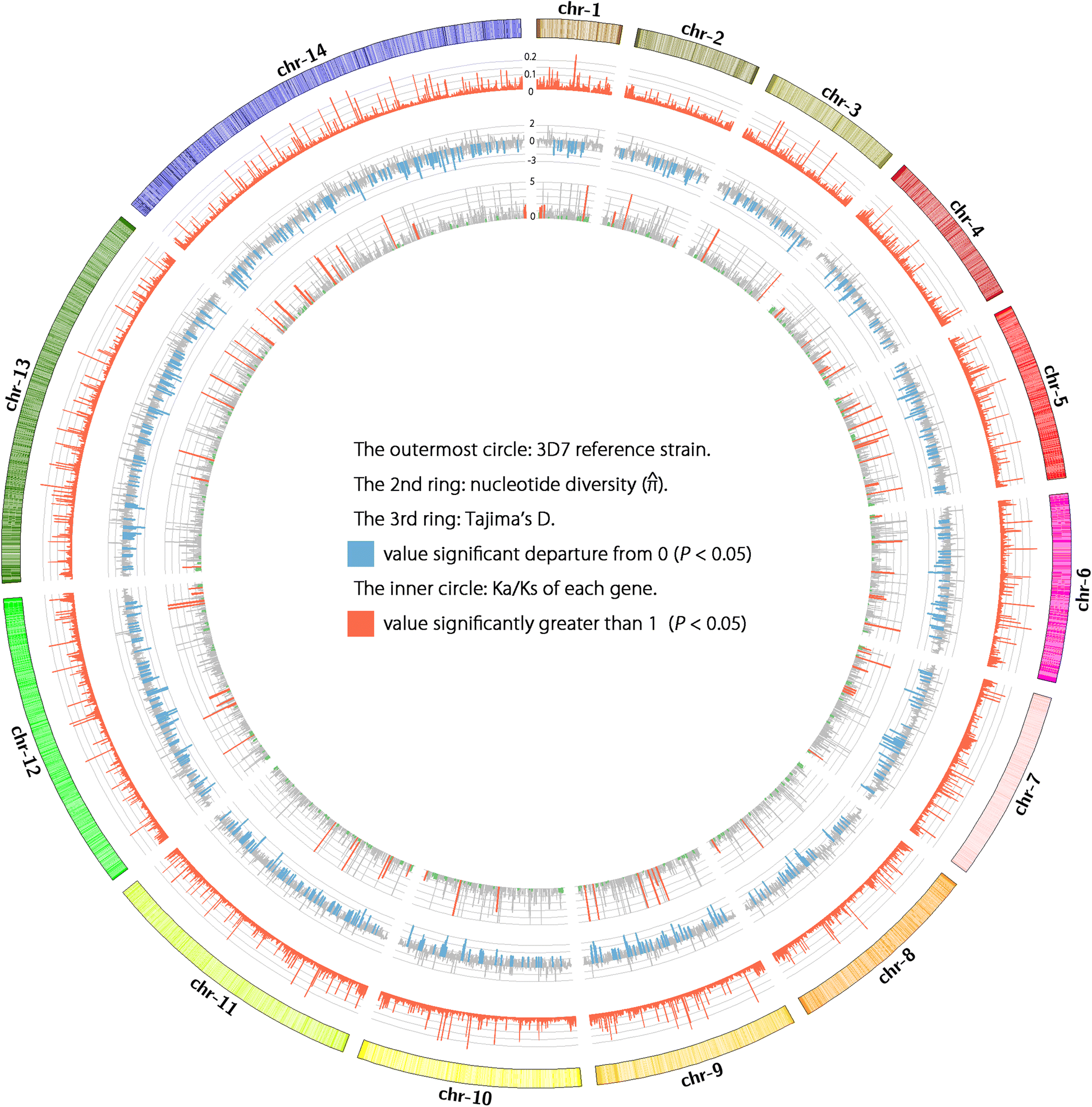This screenshot has height=1107, width=1092.
Task: Click the chr-13 chromosome label
Action: pos(19,384)
